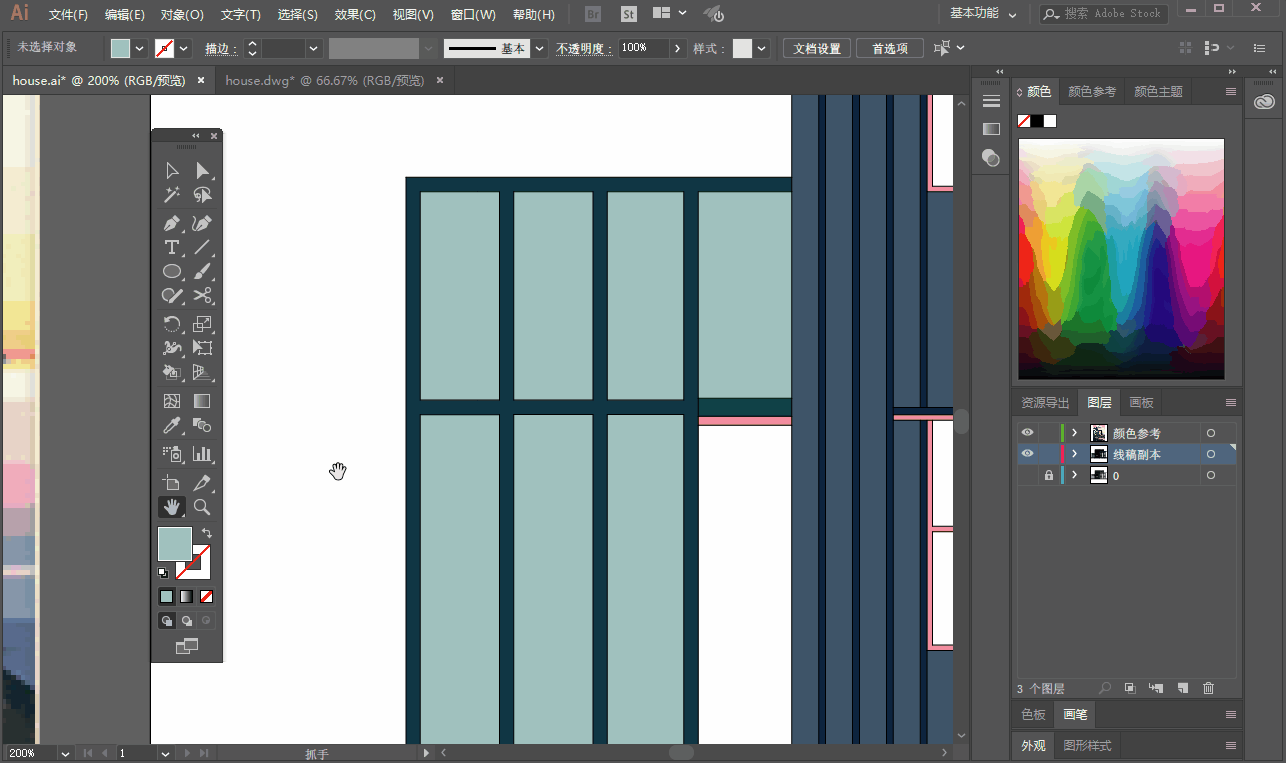Choose the Zoom magnifier tool

[x=202, y=507]
